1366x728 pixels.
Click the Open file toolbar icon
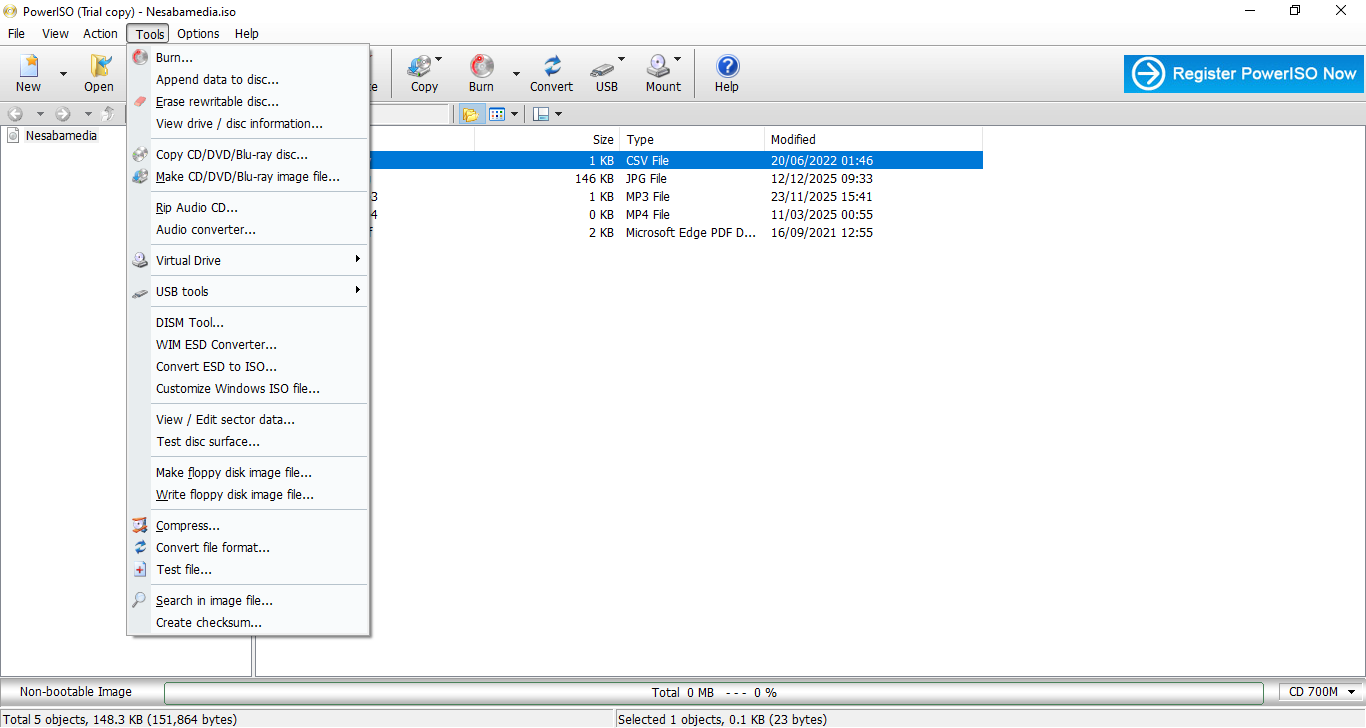tap(99, 72)
